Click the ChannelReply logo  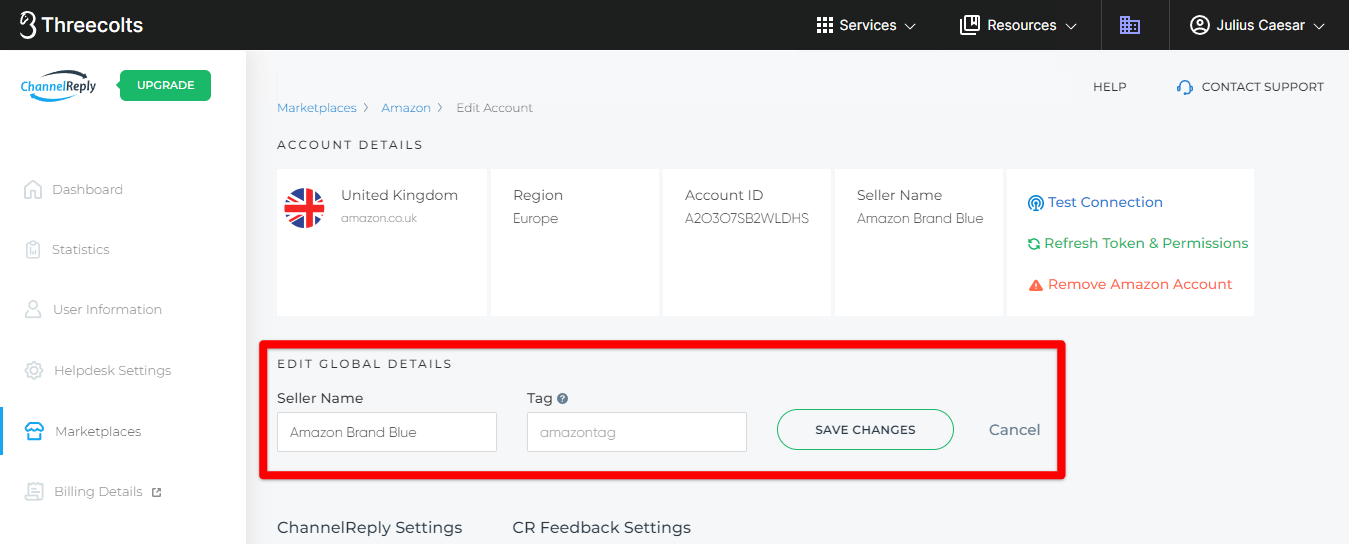click(59, 86)
